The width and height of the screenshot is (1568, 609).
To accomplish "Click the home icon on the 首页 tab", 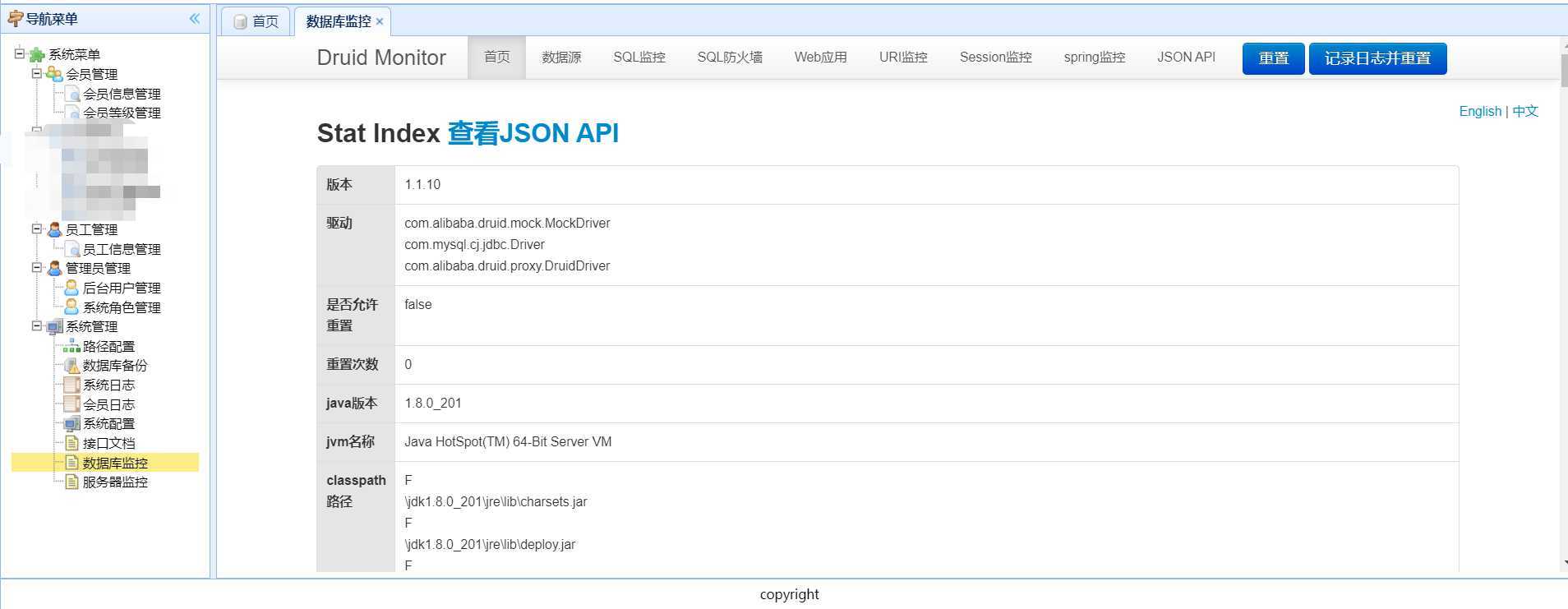I will click(240, 21).
